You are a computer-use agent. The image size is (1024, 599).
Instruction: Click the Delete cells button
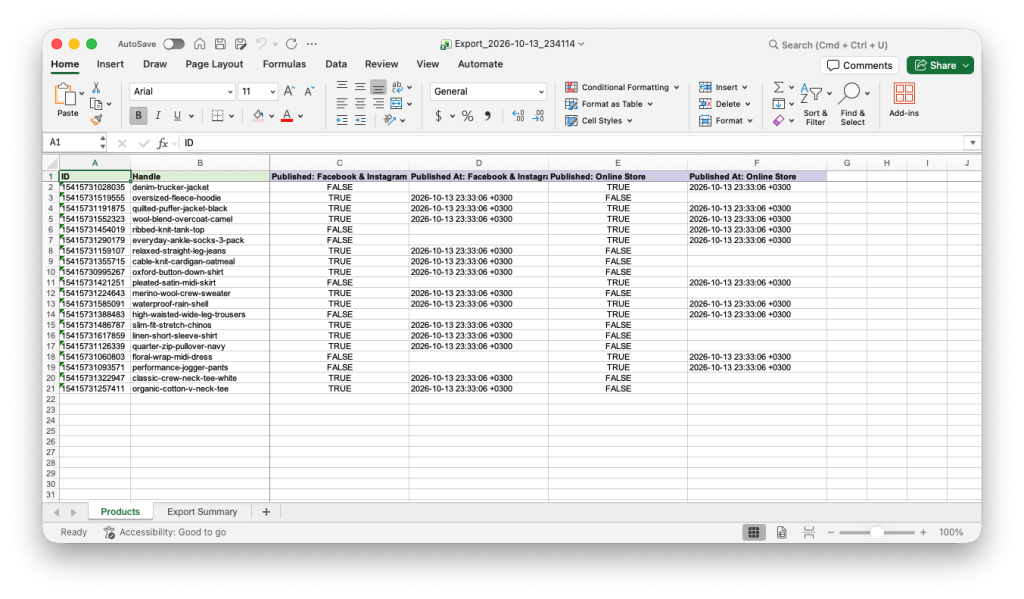point(724,104)
